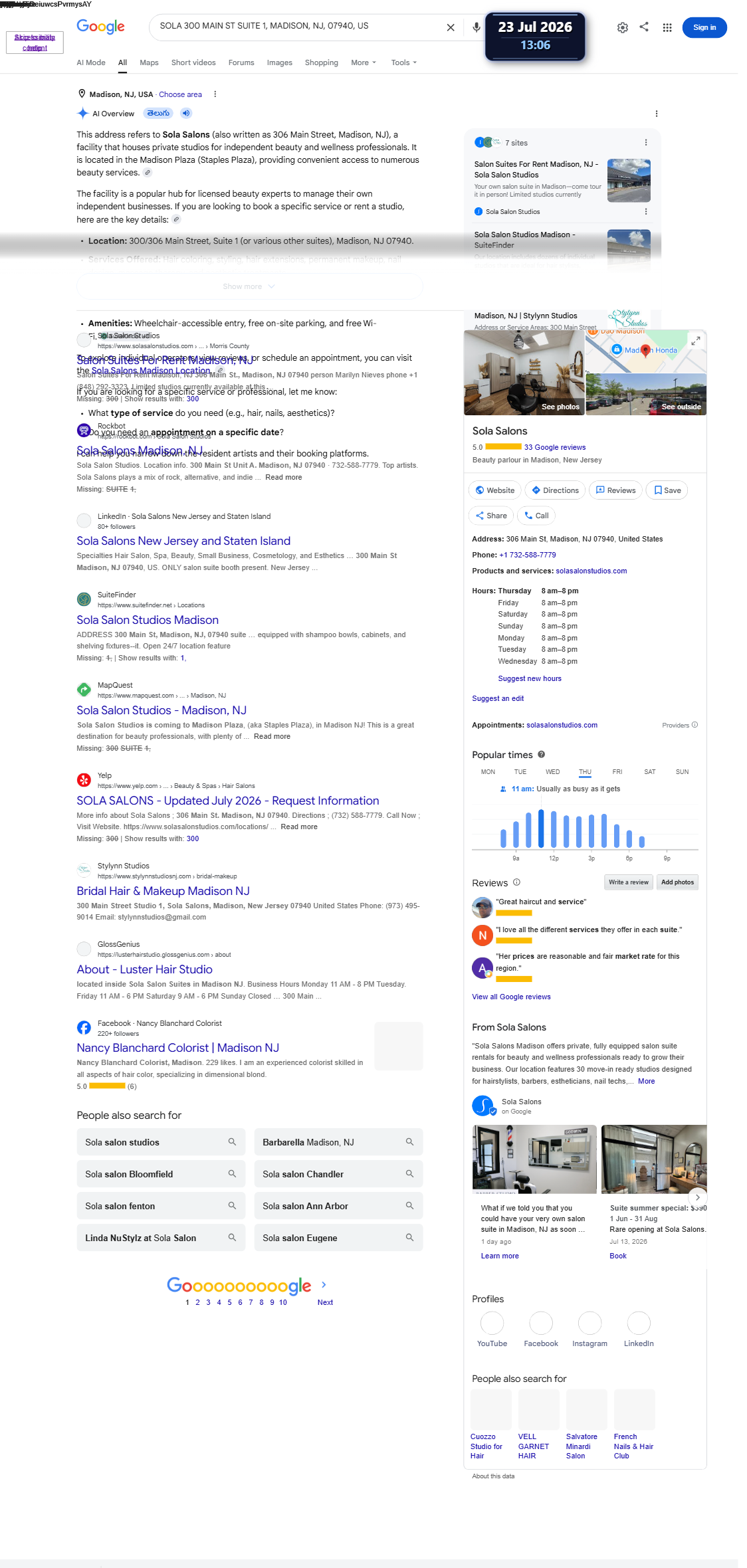The width and height of the screenshot is (747, 1568).
Task: Advance Sola Salons posts carousel arrow
Action: coord(697,1197)
